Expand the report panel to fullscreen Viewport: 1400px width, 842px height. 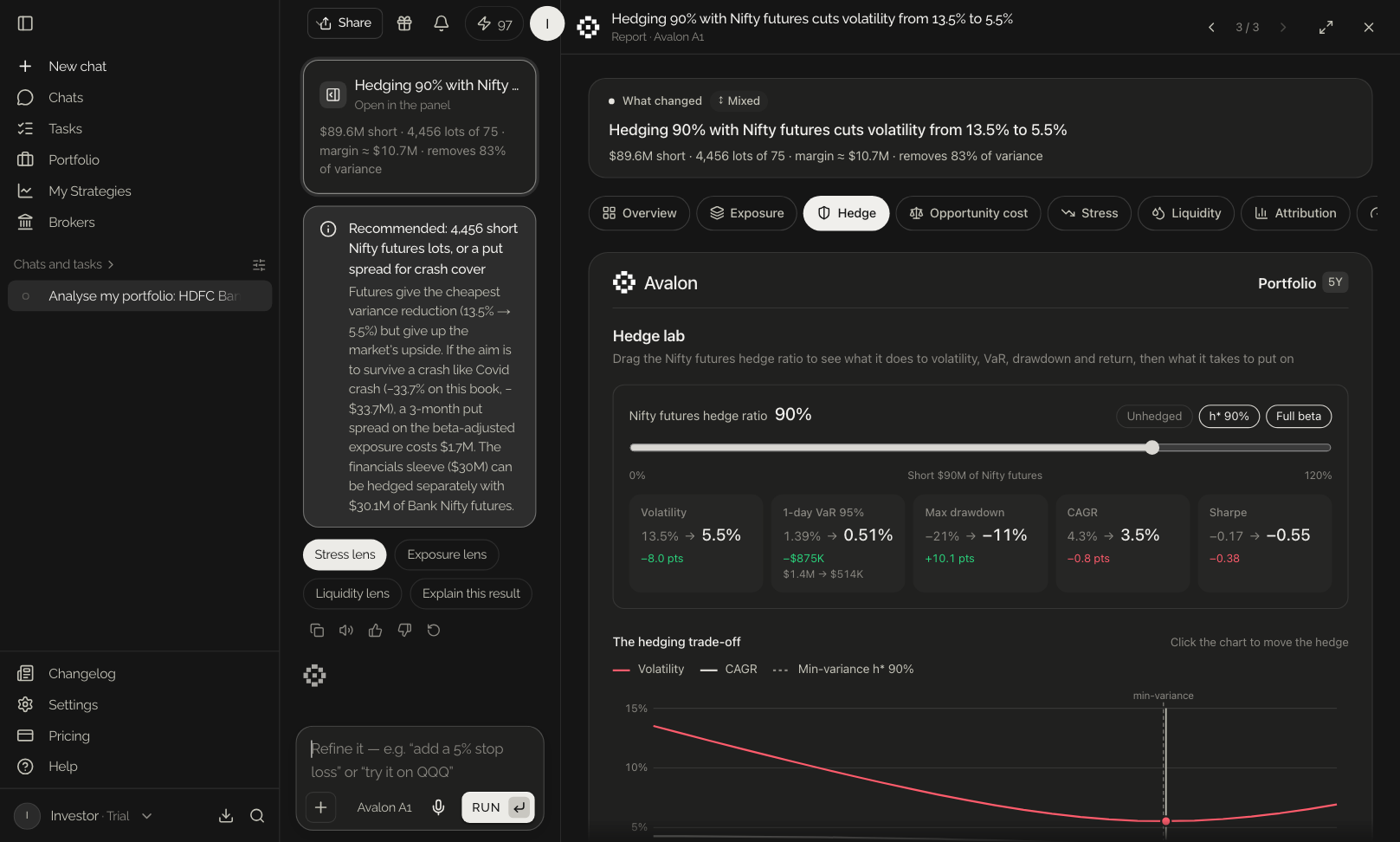point(1326,28)
